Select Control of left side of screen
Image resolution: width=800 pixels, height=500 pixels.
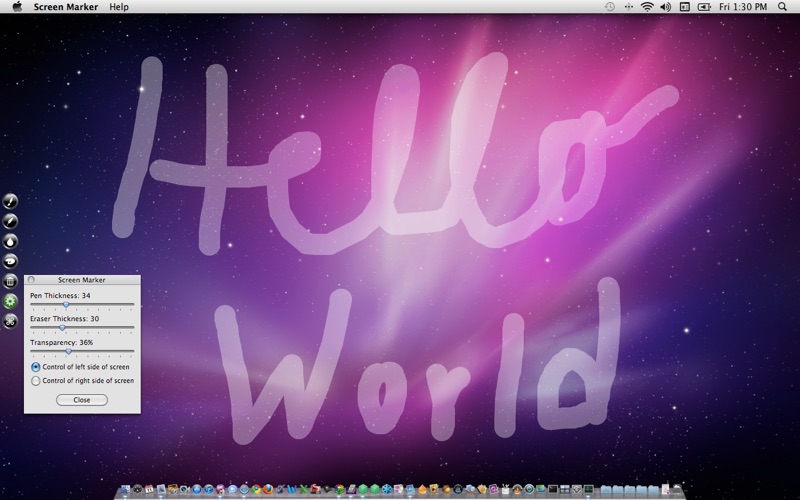(x=37, y=367)
